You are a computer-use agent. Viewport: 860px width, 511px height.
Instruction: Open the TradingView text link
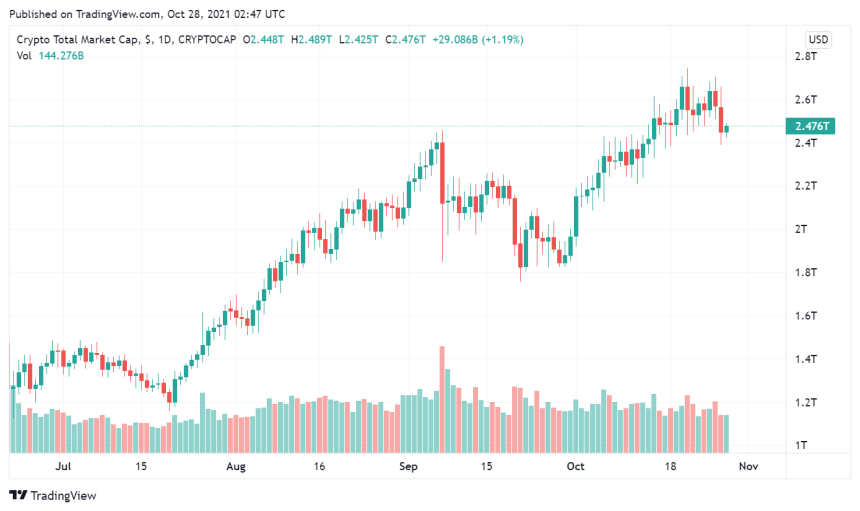tap(63, 496)
